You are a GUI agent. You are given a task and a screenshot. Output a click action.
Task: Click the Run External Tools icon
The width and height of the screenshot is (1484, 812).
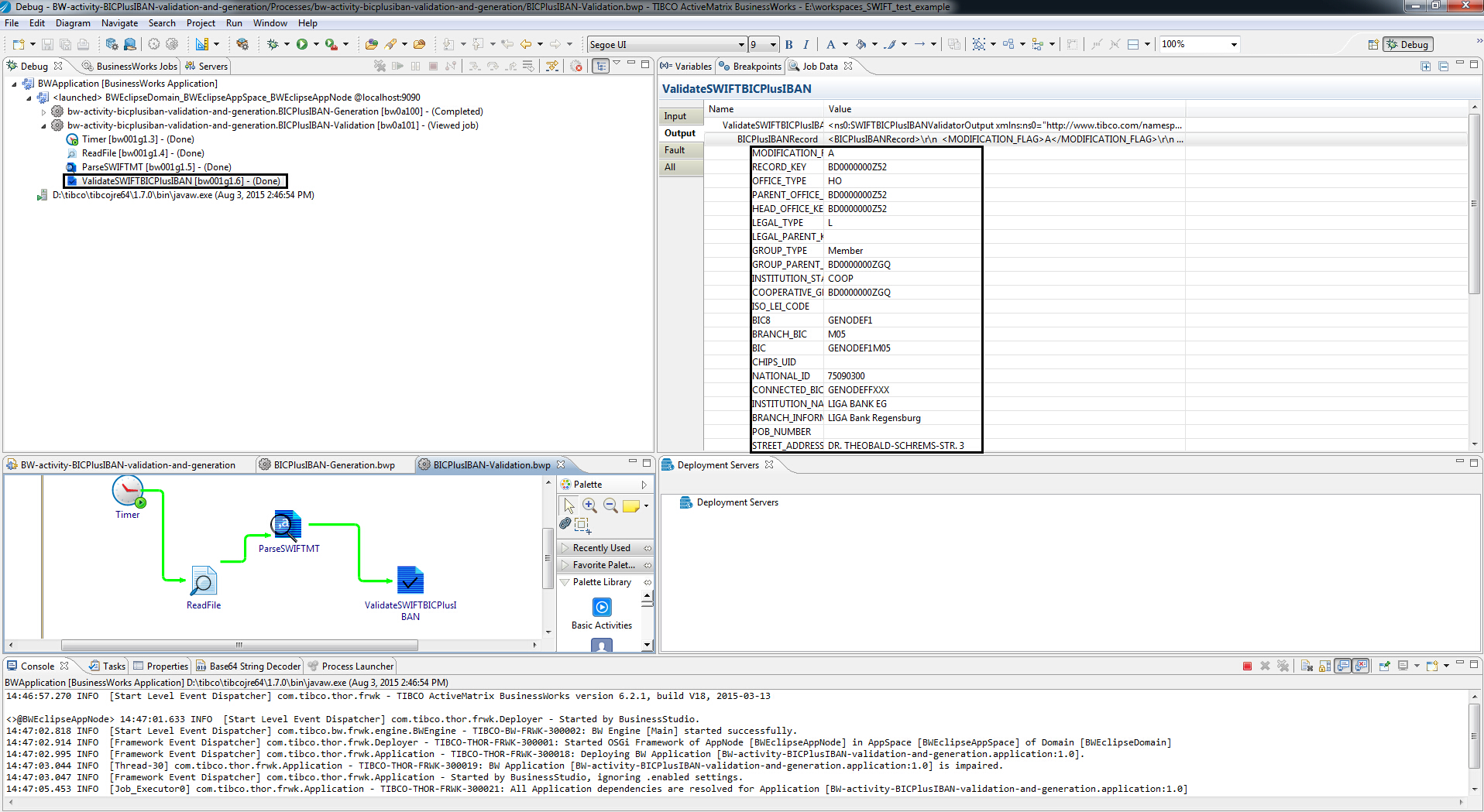pos(331,44)
